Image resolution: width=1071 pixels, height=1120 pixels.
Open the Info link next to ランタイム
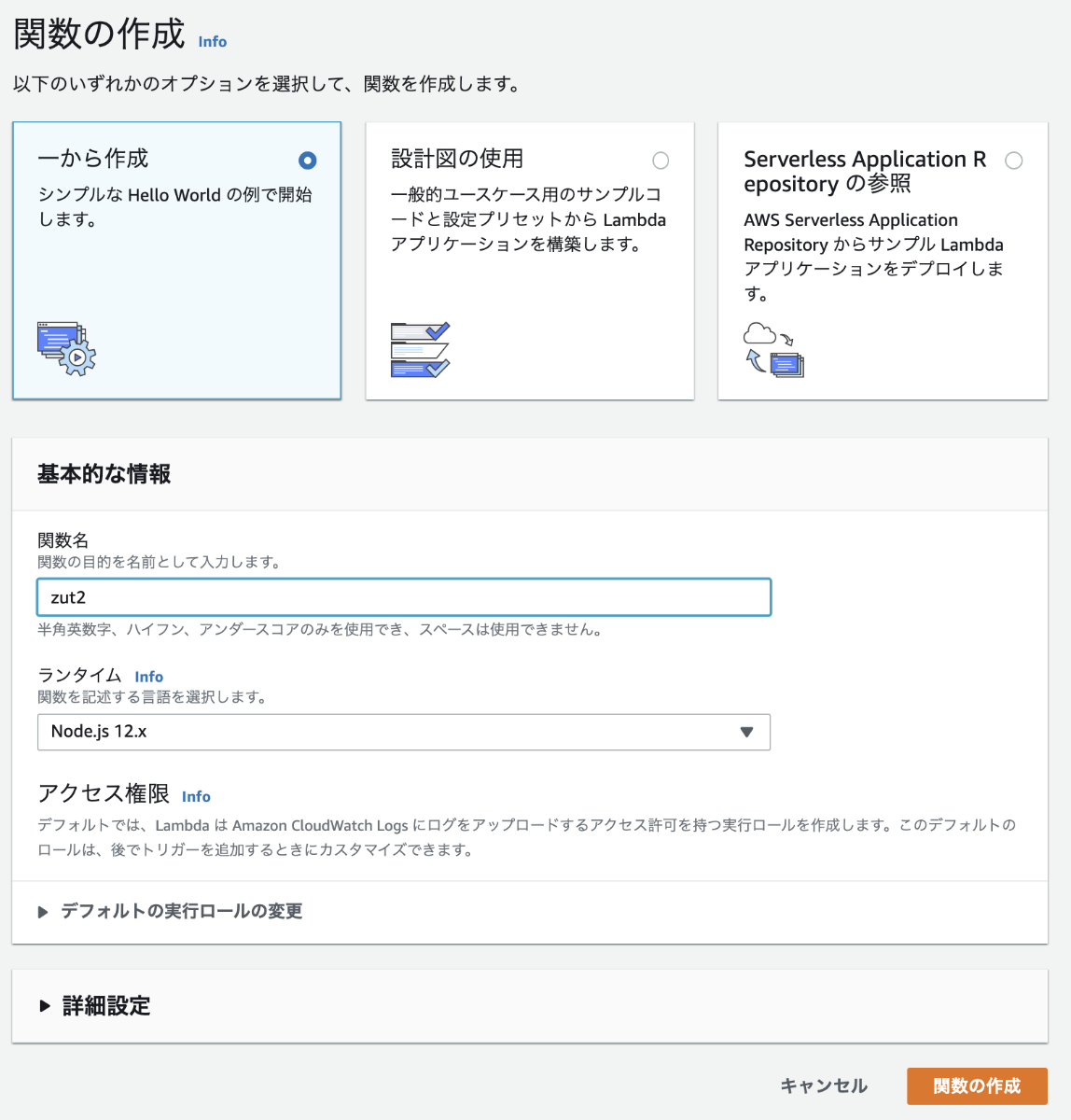pos(148,677)
